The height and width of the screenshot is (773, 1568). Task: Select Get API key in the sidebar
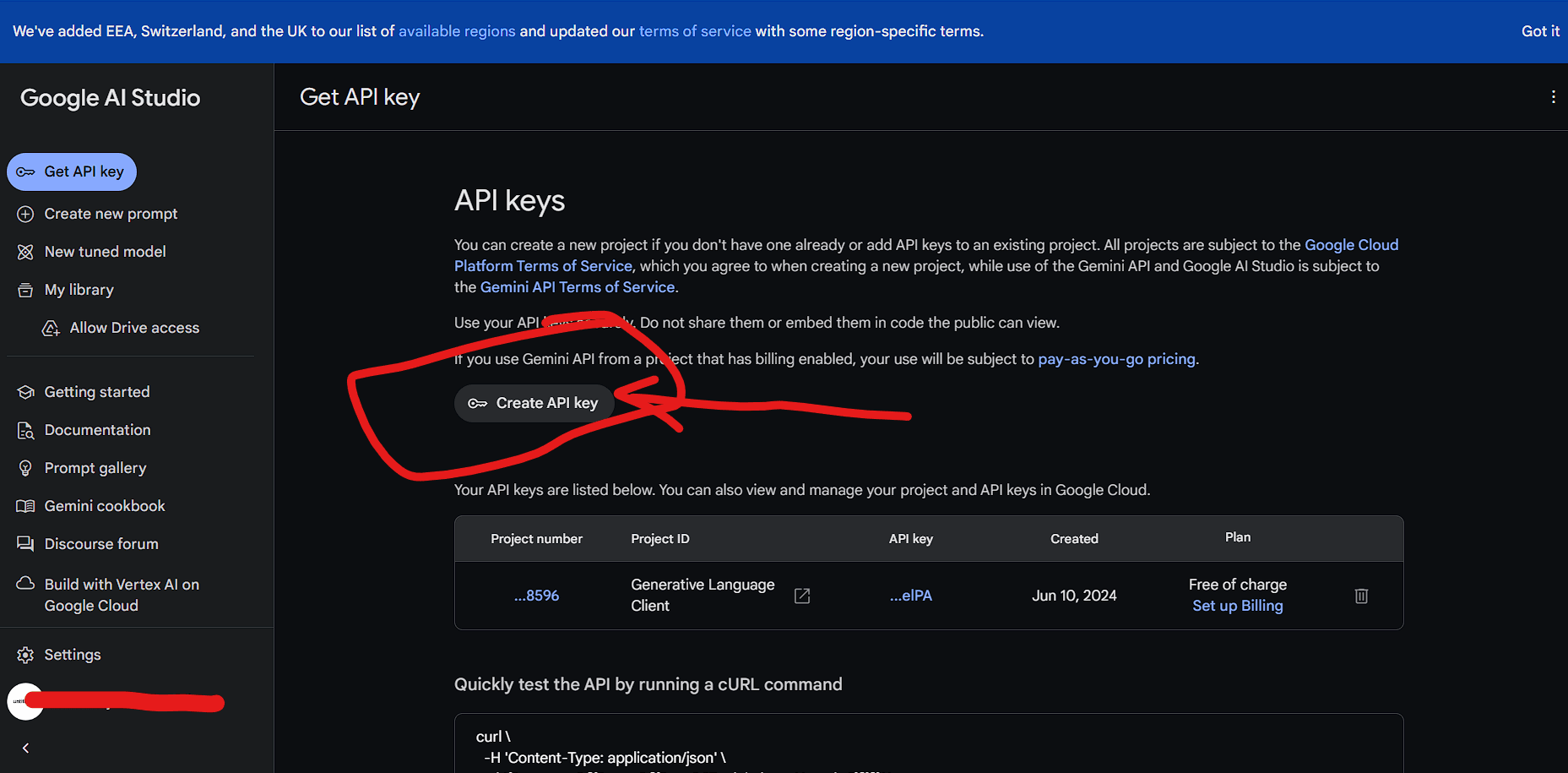(x=72, y=172)
